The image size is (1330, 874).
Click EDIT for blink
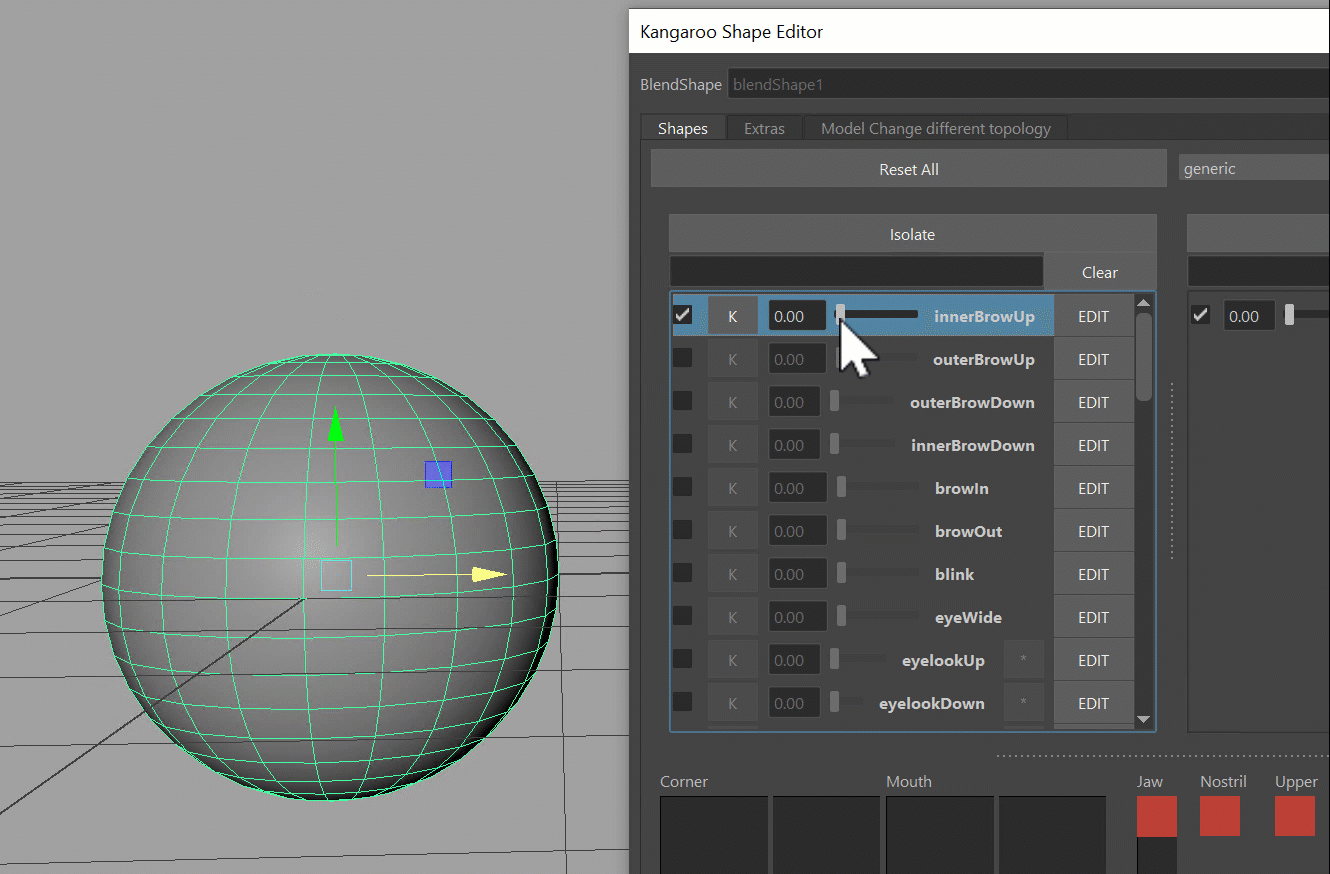pyautogui.click(x=1094, y=574)
